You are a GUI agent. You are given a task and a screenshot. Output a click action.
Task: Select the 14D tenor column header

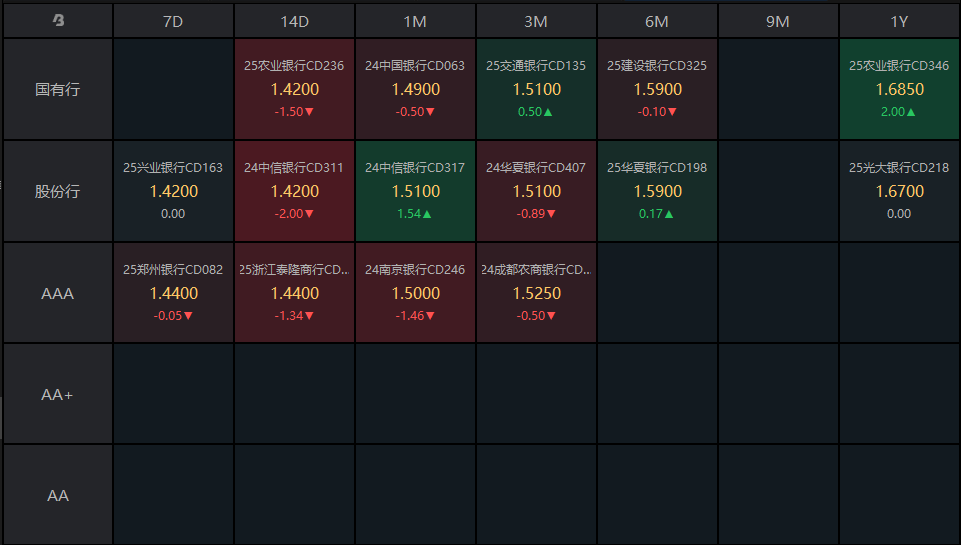294,20
